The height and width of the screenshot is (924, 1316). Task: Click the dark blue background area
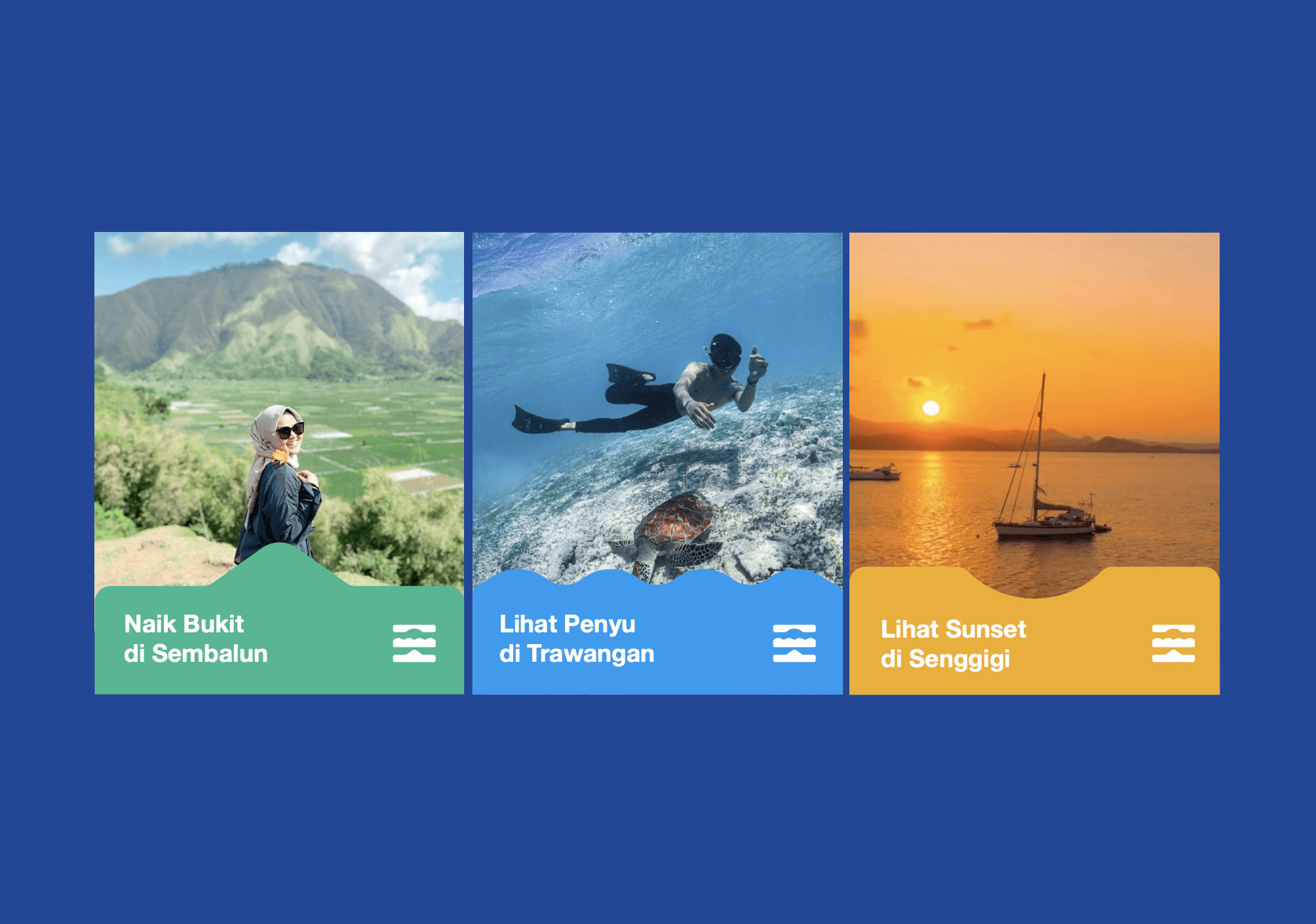[x=658, y=118]
